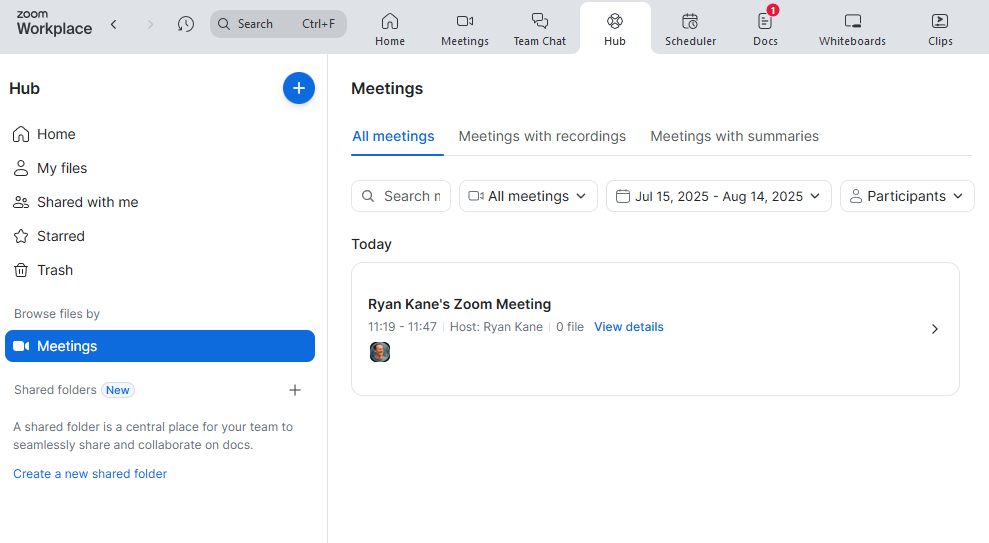Go forward with the right arrow

(x=150, y=25)
